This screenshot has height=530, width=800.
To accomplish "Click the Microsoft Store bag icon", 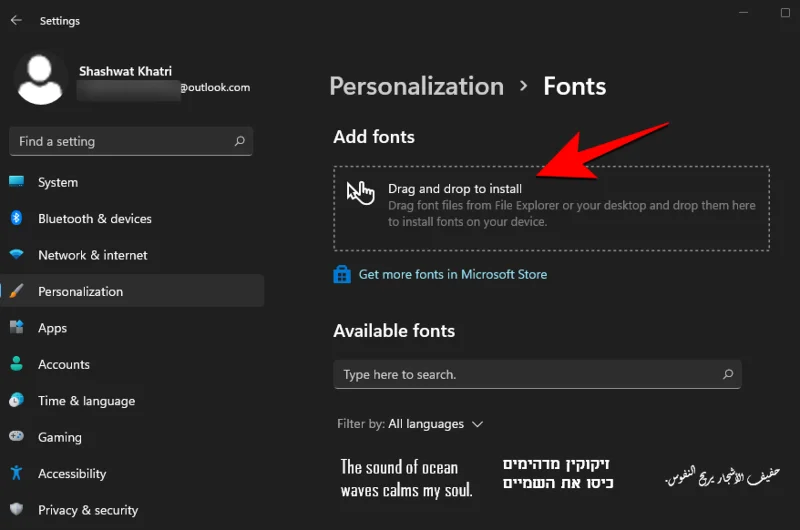I will pos(342,274).
